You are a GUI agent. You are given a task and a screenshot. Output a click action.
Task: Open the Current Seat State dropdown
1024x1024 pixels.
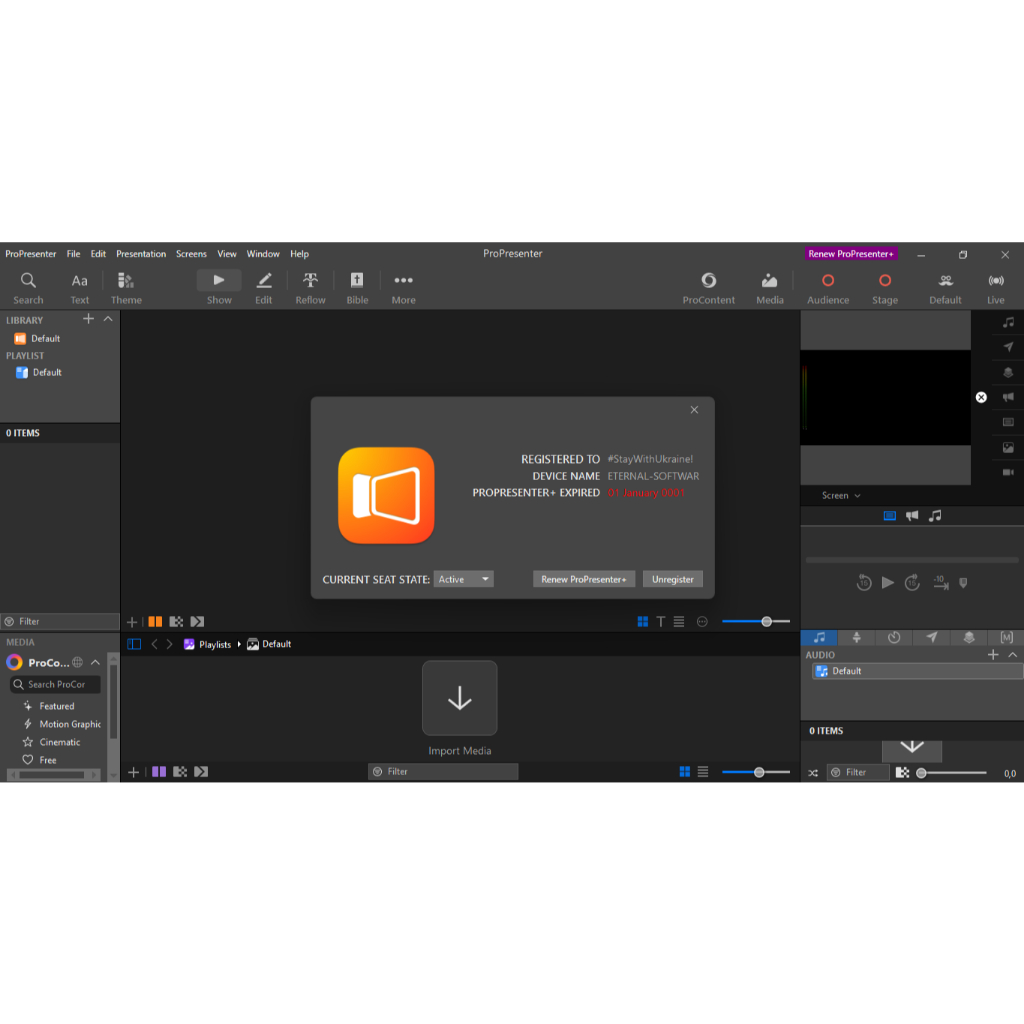[x=464, y=579]
